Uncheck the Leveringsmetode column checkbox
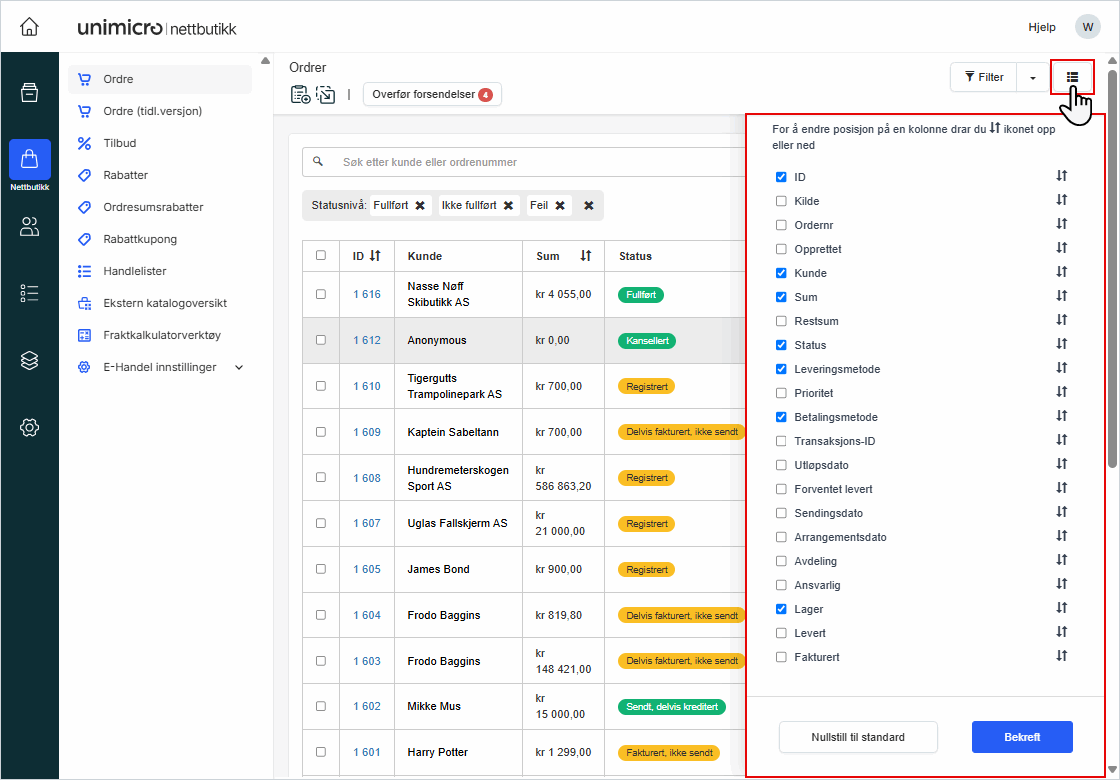Screen dimensions: 1120x780 coord(781,369)
